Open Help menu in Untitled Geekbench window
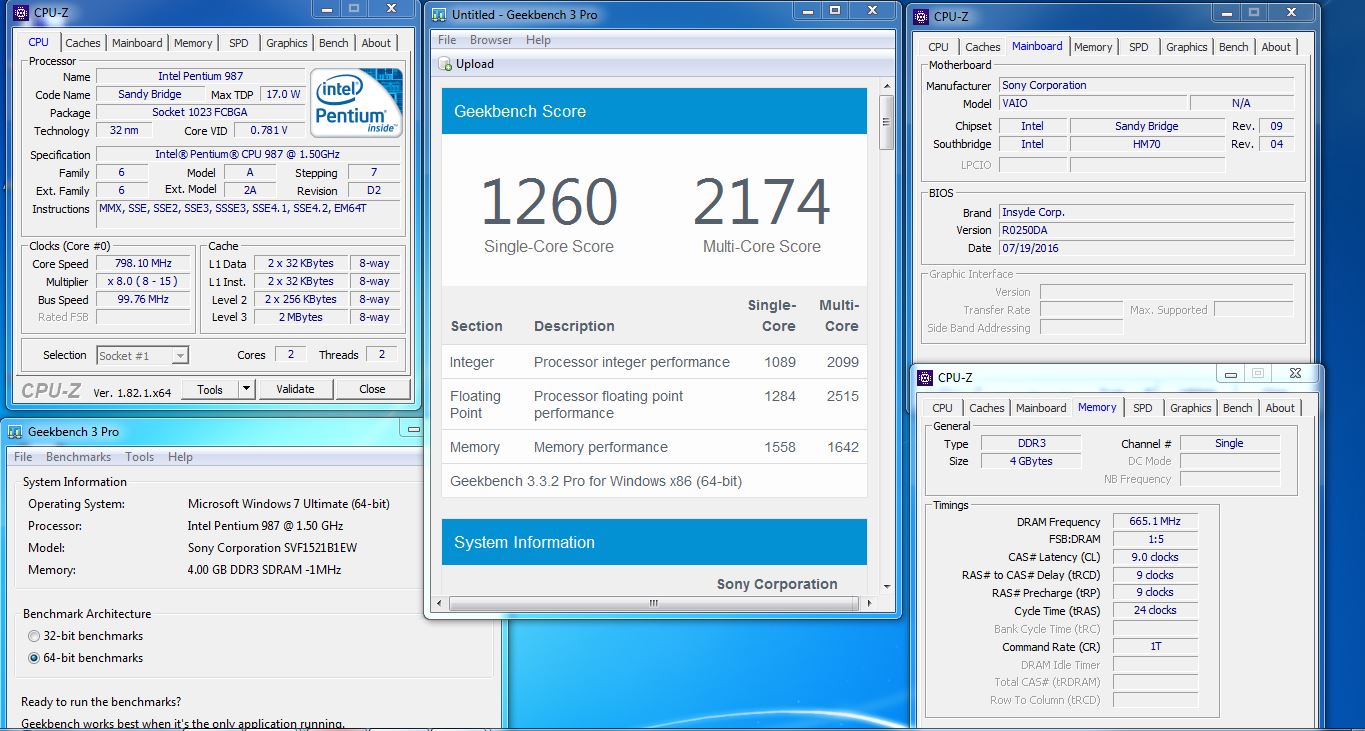The width and height of the screenshot is (1365, 731). tap(538, 40)
